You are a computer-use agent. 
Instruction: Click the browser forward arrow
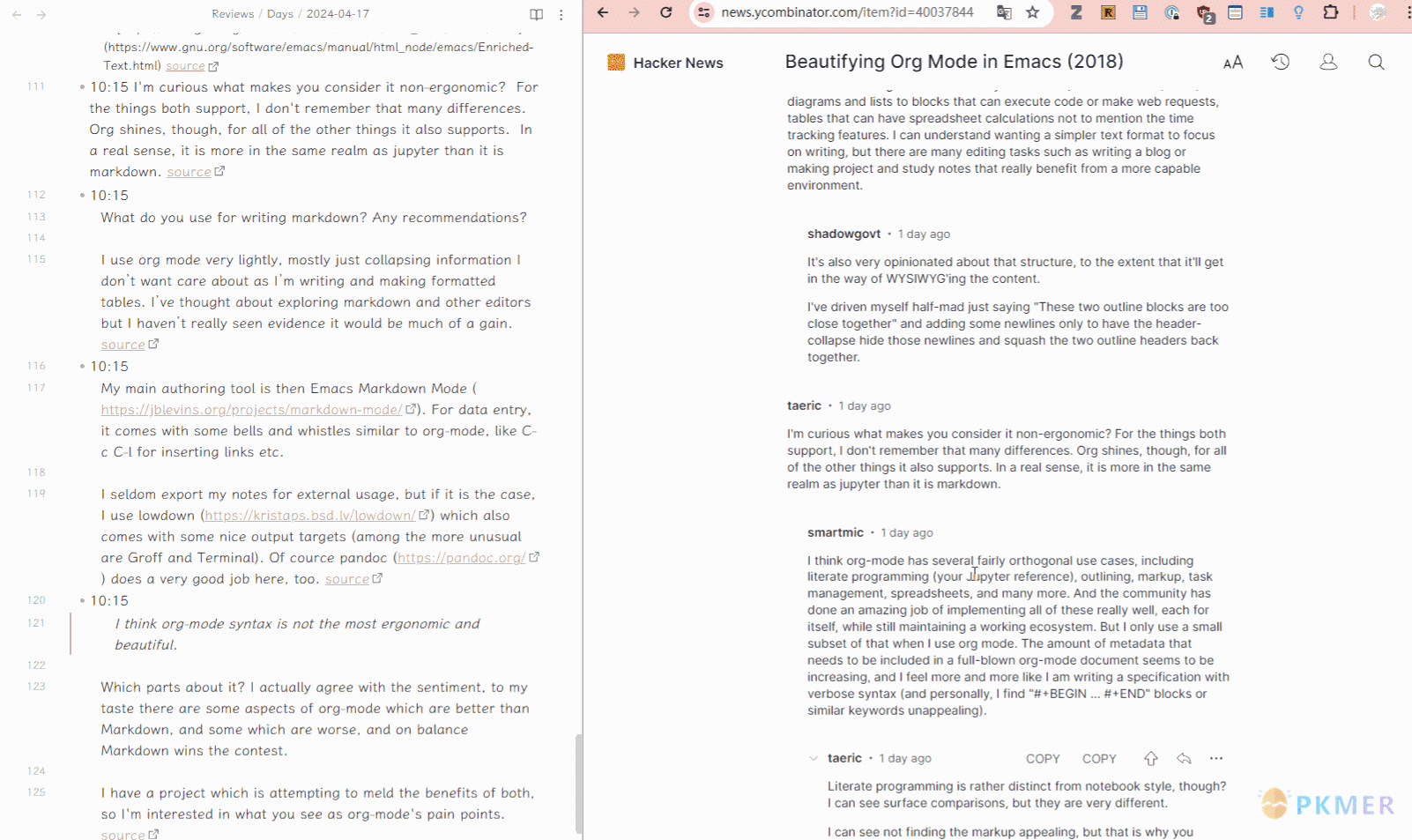tap(635, 12)
